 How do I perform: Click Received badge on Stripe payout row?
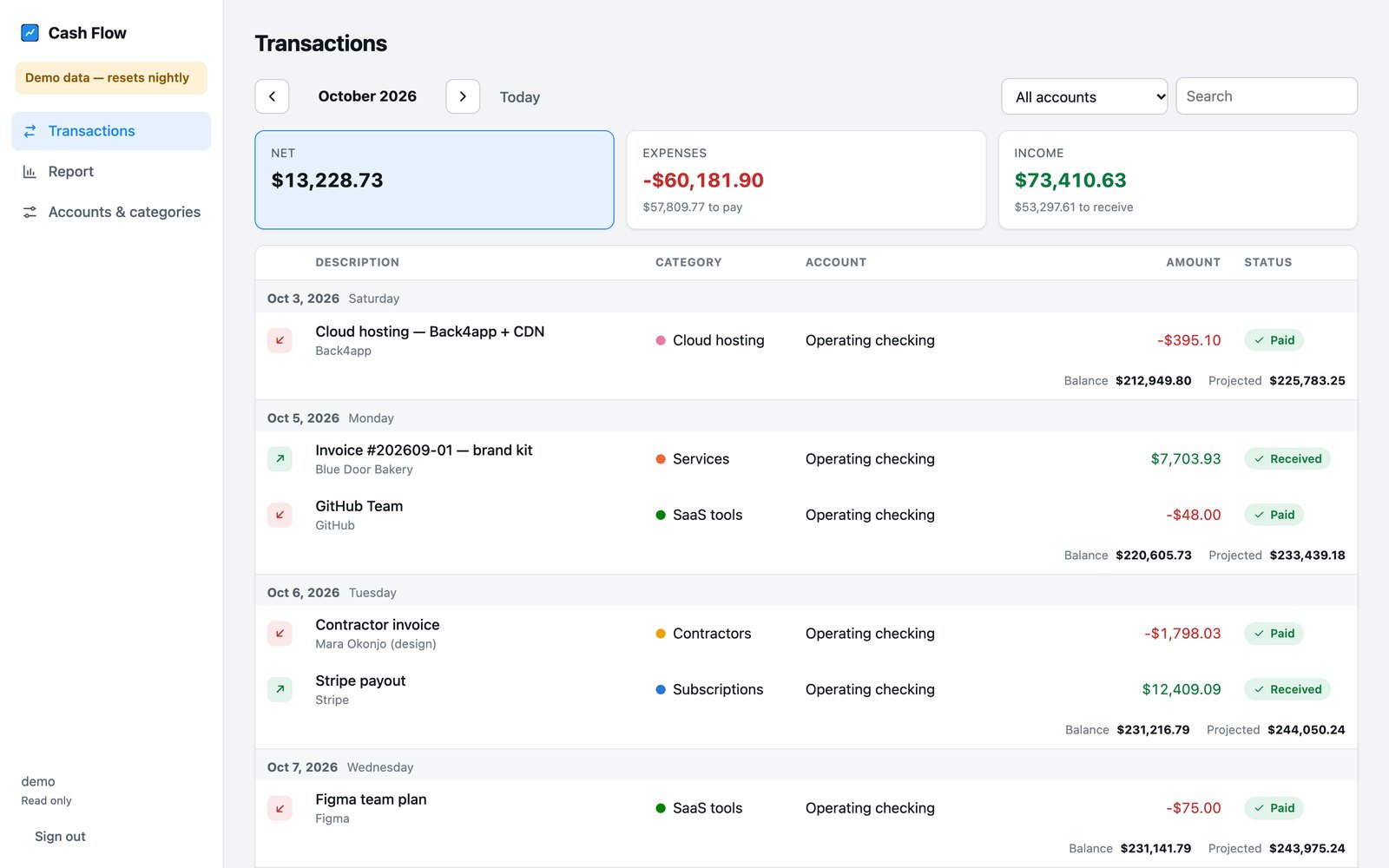[1287, 689]
